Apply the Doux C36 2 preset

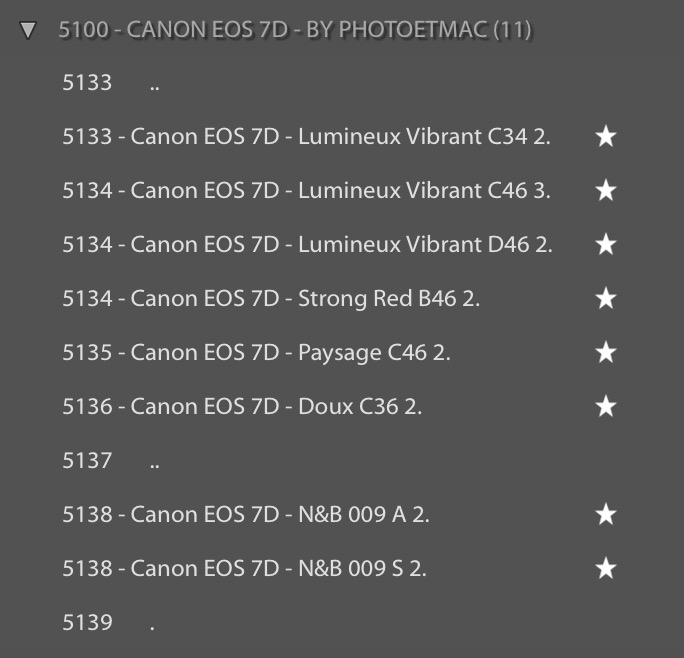242,407
